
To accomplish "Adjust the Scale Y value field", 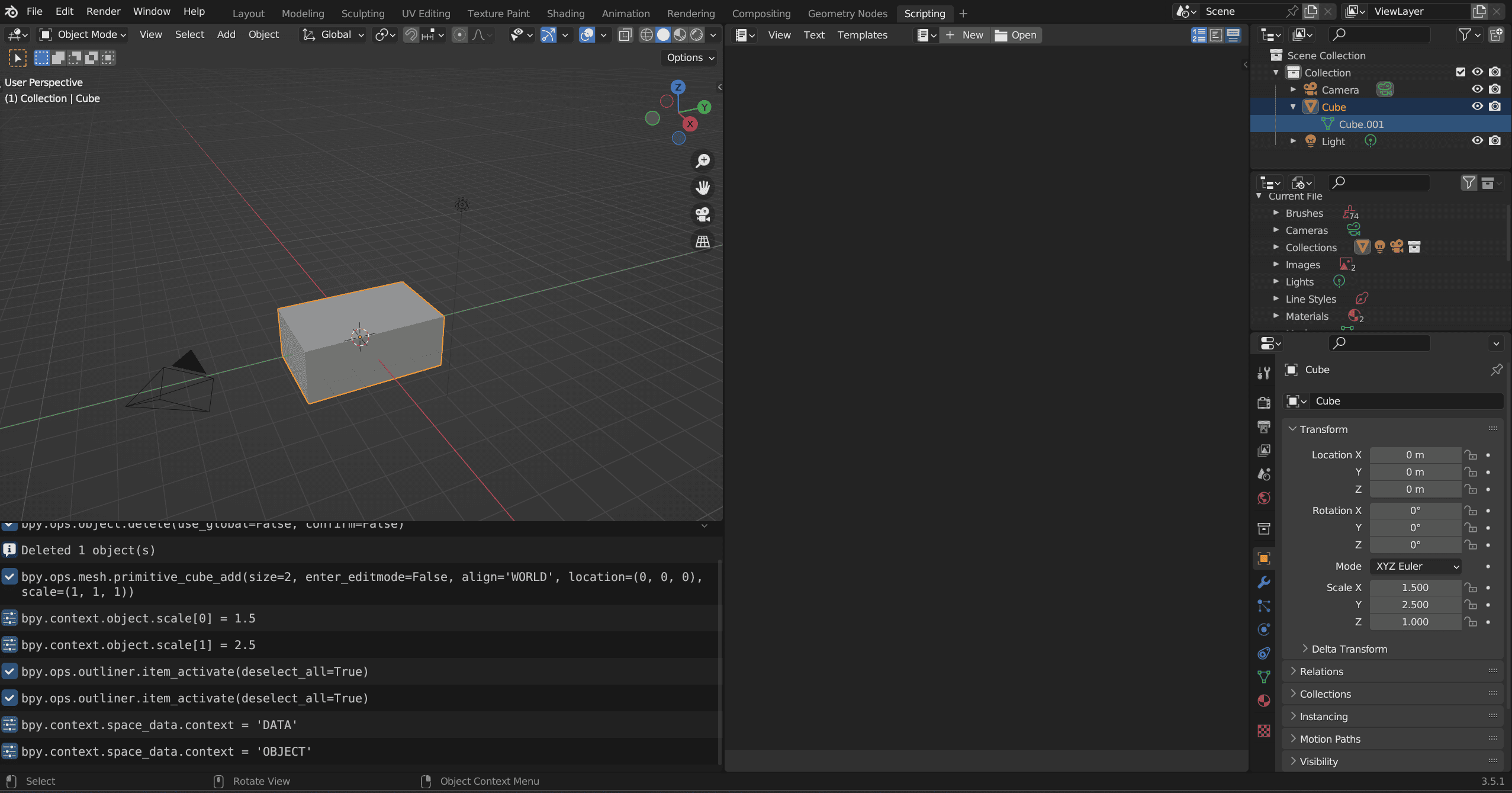I will (1415, 605).
